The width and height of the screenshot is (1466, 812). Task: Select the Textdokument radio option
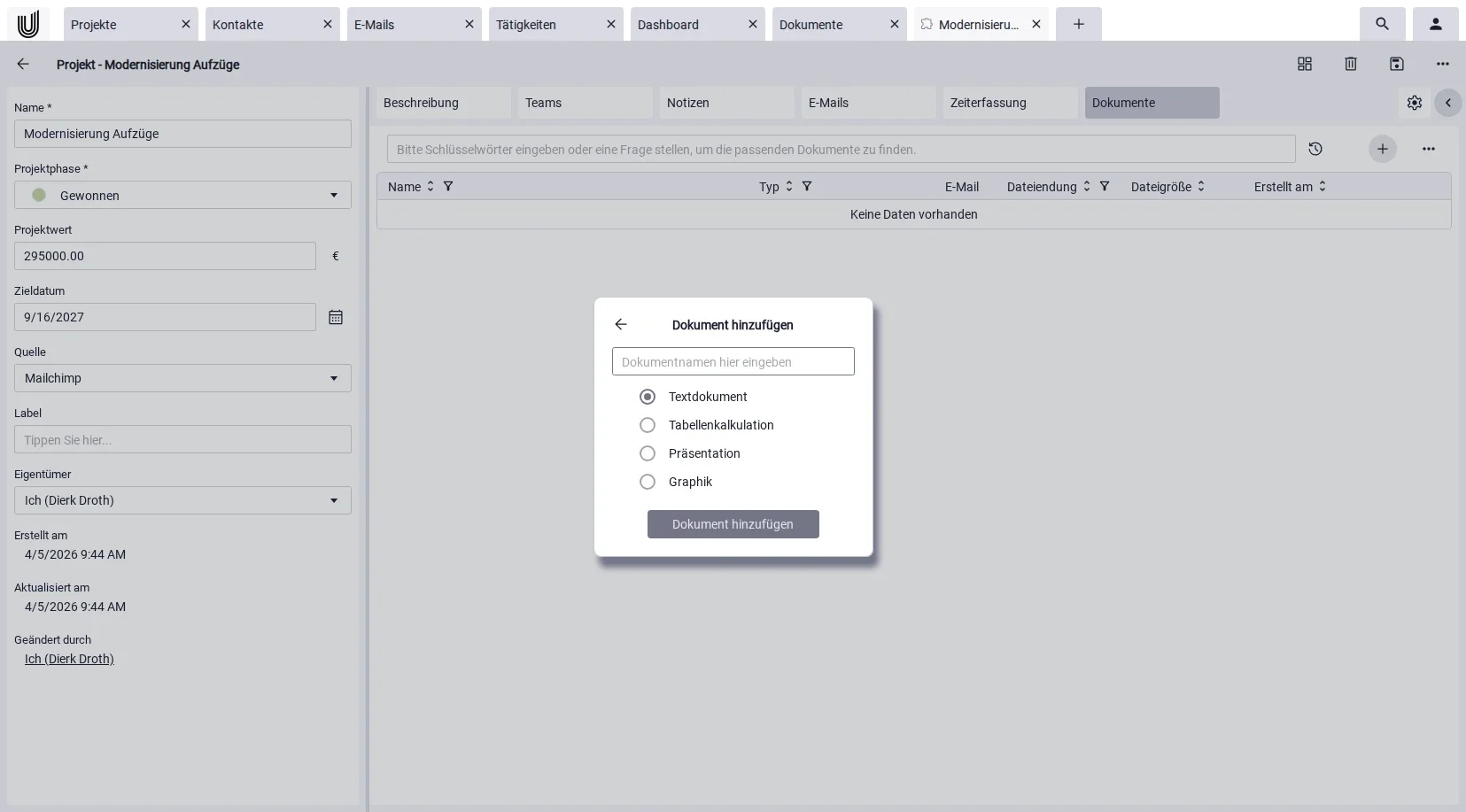648,397
